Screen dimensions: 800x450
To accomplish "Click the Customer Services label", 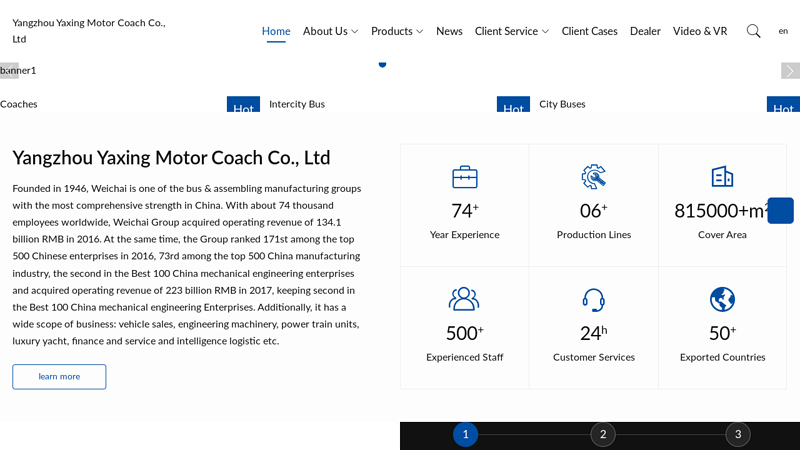I will coord(594,357).
